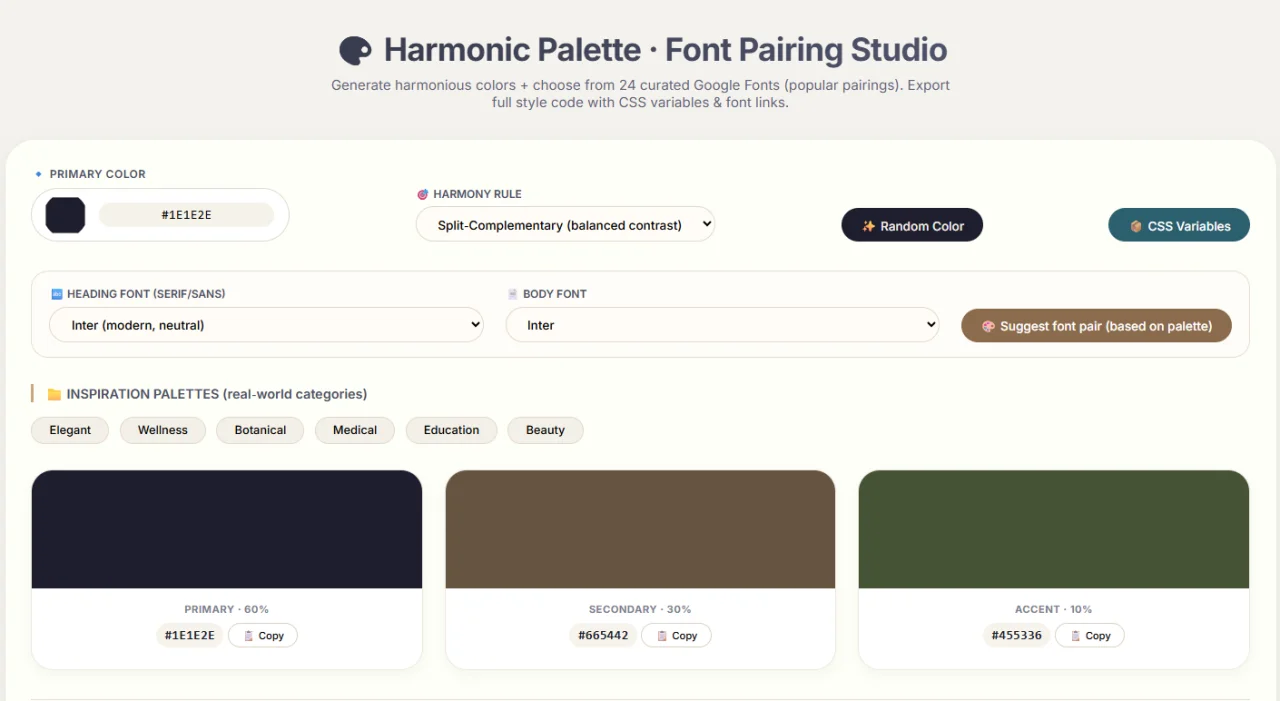The width and height of the screenshot is (1280, 701).
Task: Click Suggest font pair button
Action: coord(1096,326)
